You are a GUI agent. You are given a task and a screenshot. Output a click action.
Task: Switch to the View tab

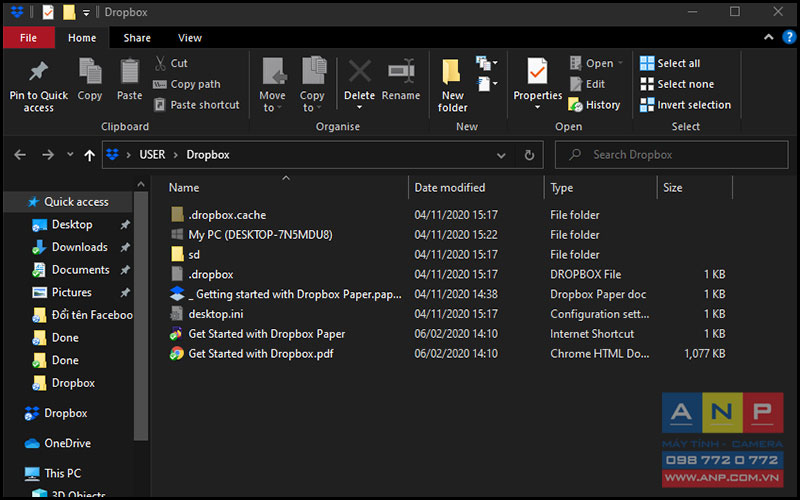[190, 38]
